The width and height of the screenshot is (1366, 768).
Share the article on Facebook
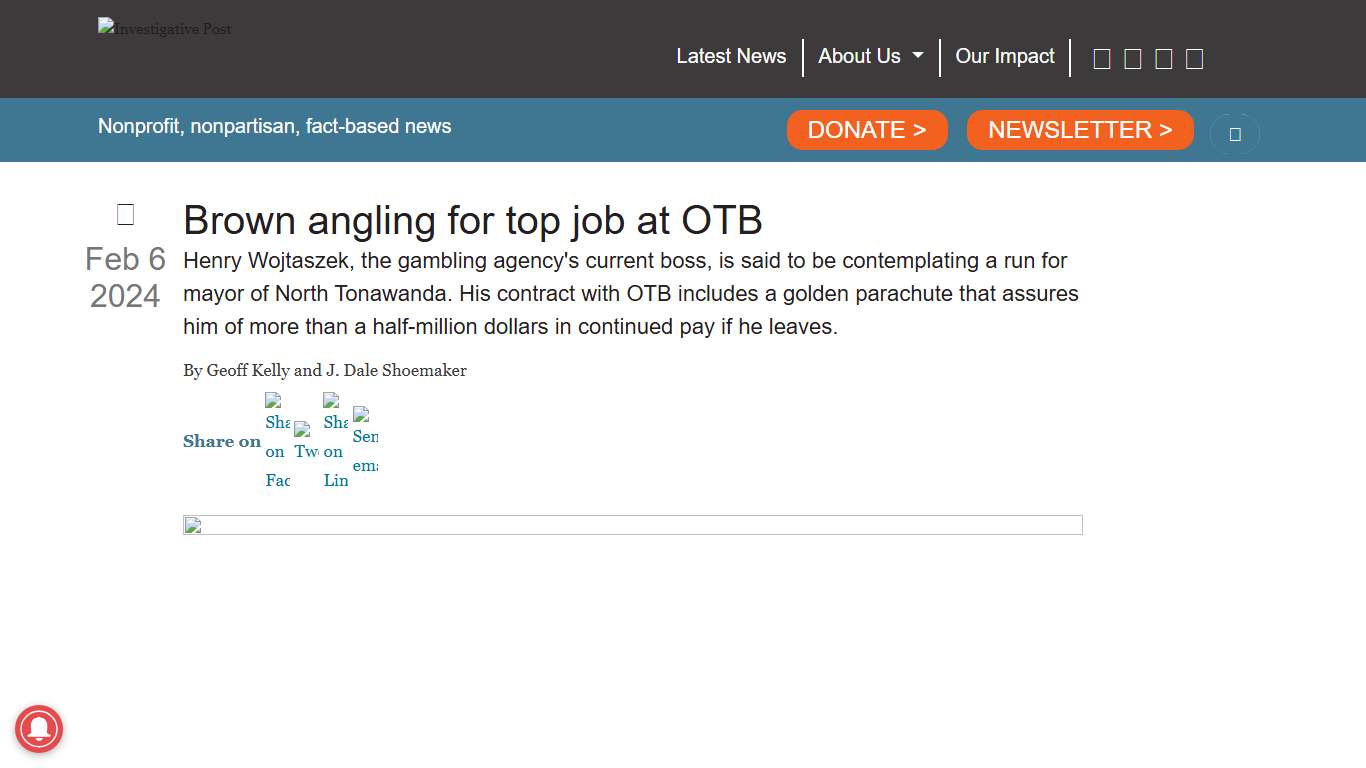(277, 441)
